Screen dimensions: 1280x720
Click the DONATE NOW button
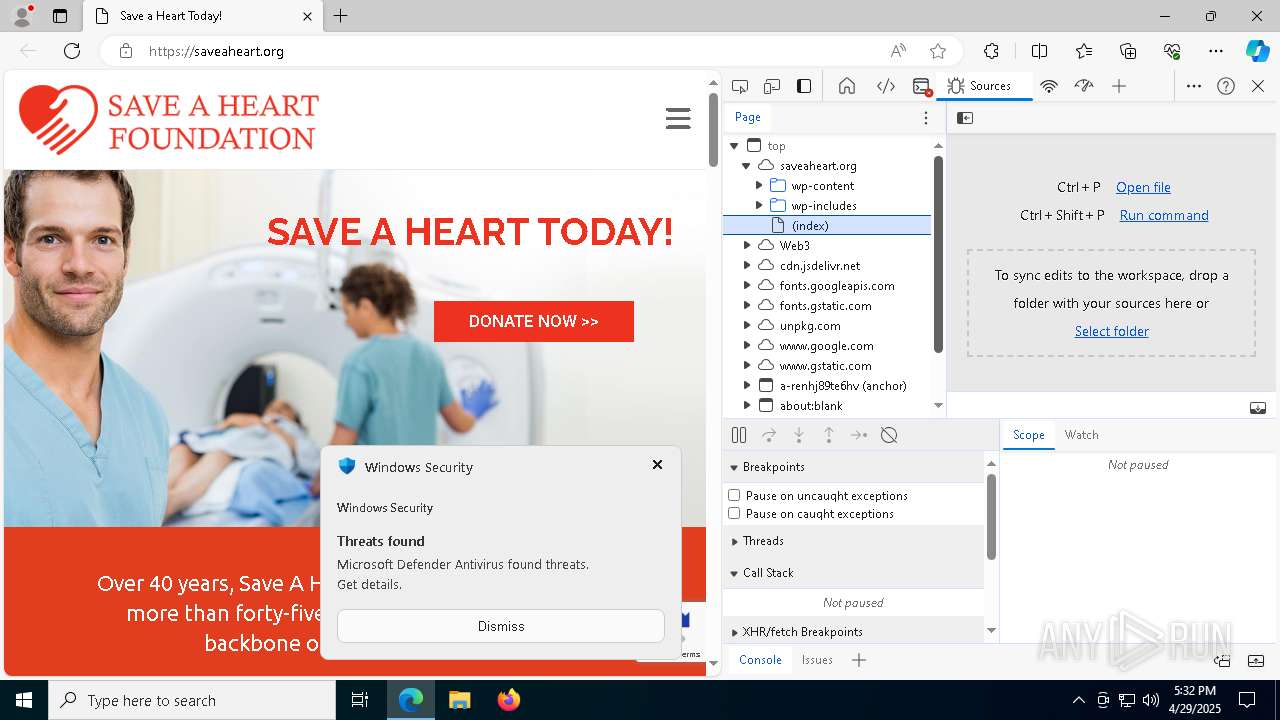point(534,321)
